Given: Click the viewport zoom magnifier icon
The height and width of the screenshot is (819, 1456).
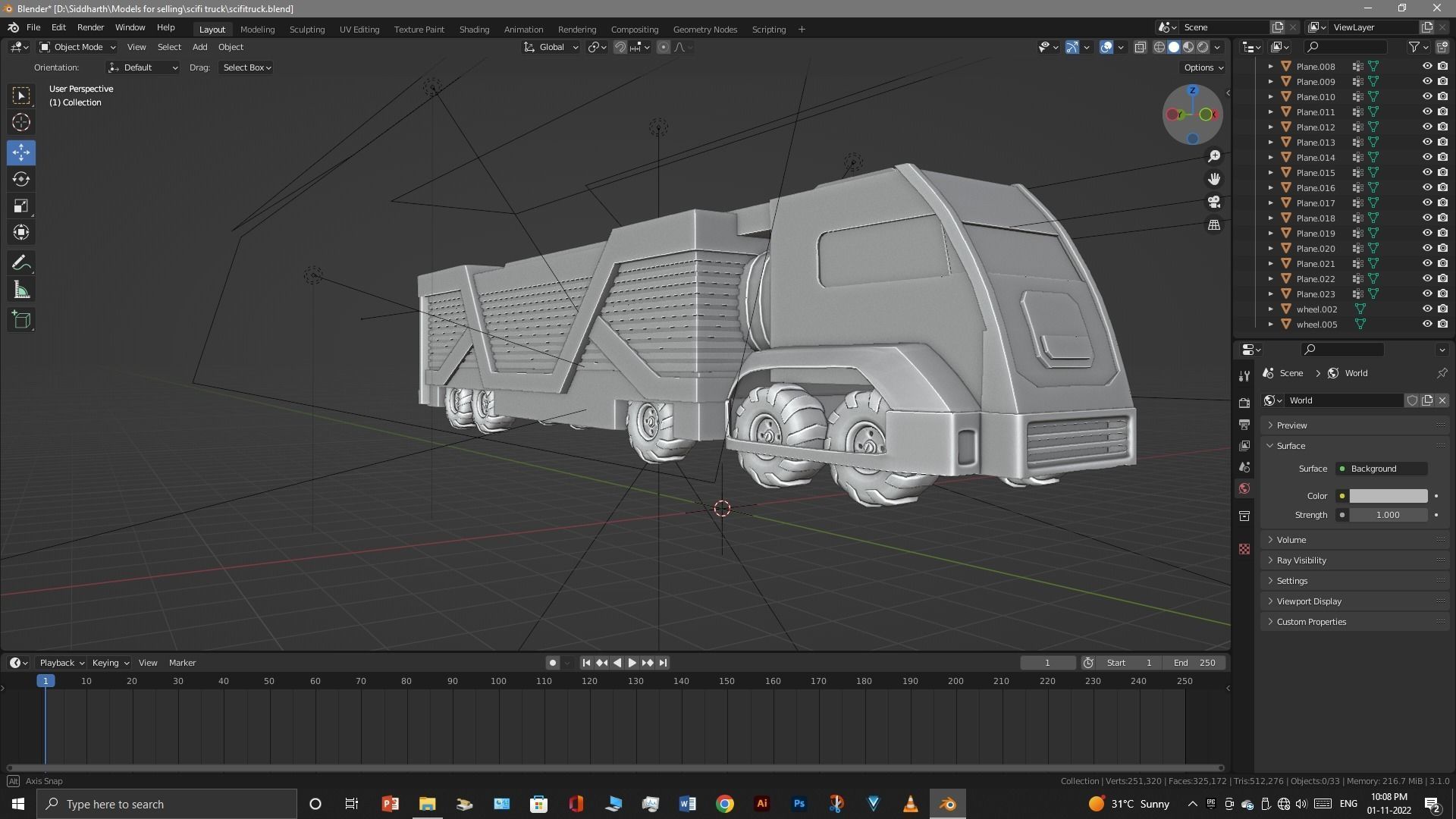Looking at the screenshot, I should click(1214, 155).
